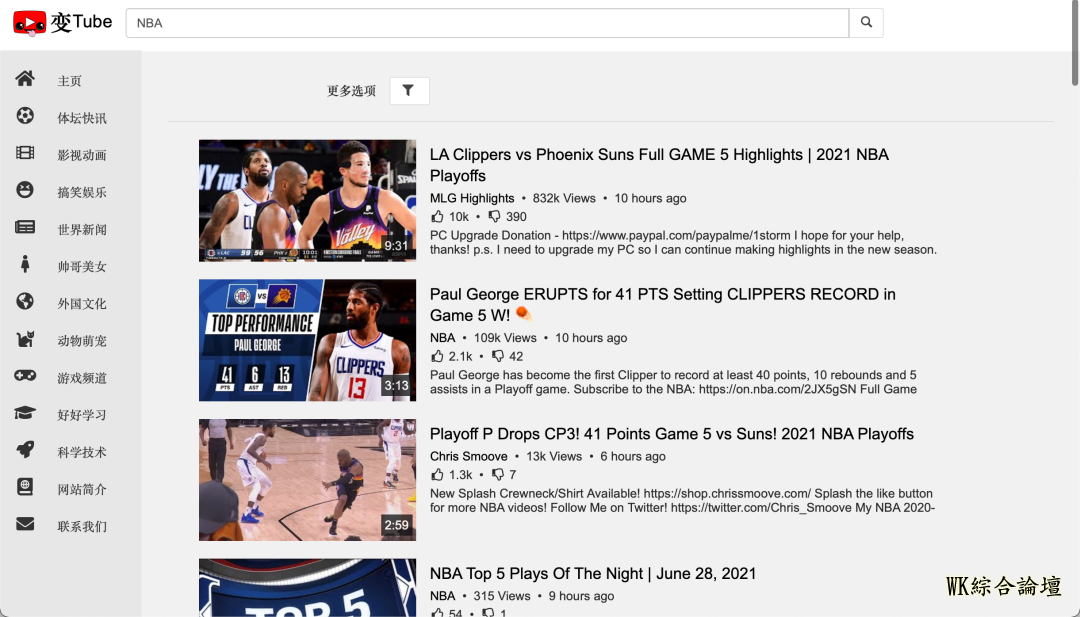The image size is (1080, 617).
Task: Click the gamepad icon for 游戏频道
Action: pyautogui.click(x=25, y=376)
